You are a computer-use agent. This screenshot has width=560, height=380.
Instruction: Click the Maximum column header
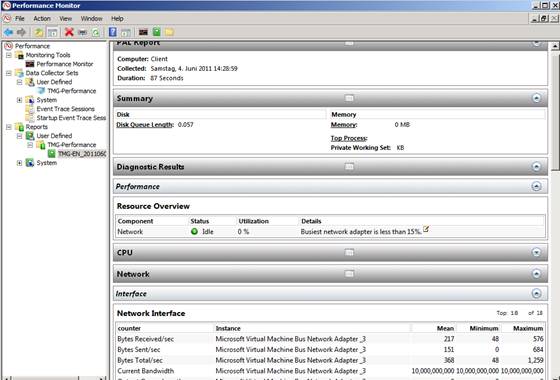(528, 328)
